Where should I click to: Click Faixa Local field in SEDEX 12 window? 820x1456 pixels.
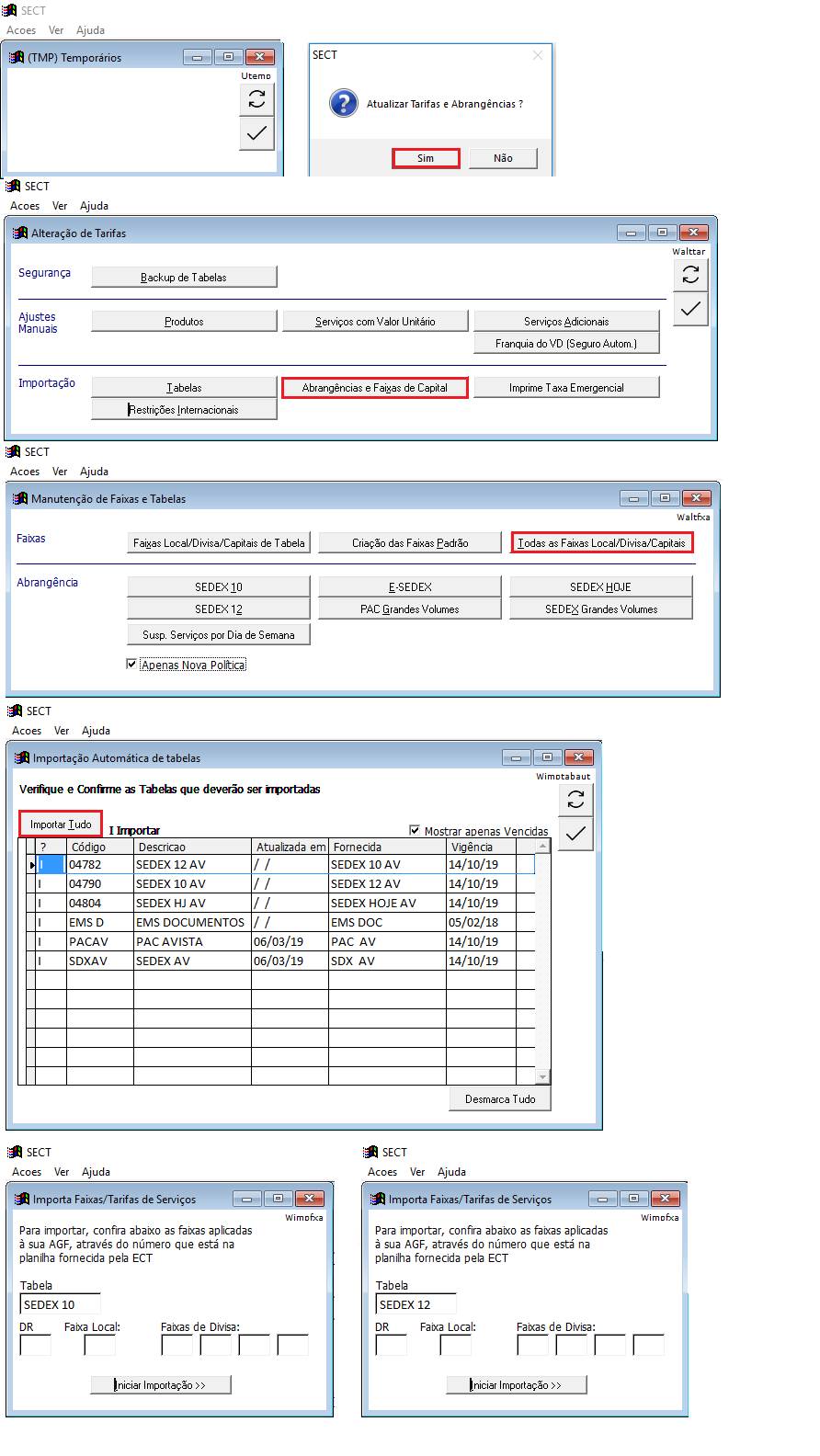[455, 1345]
